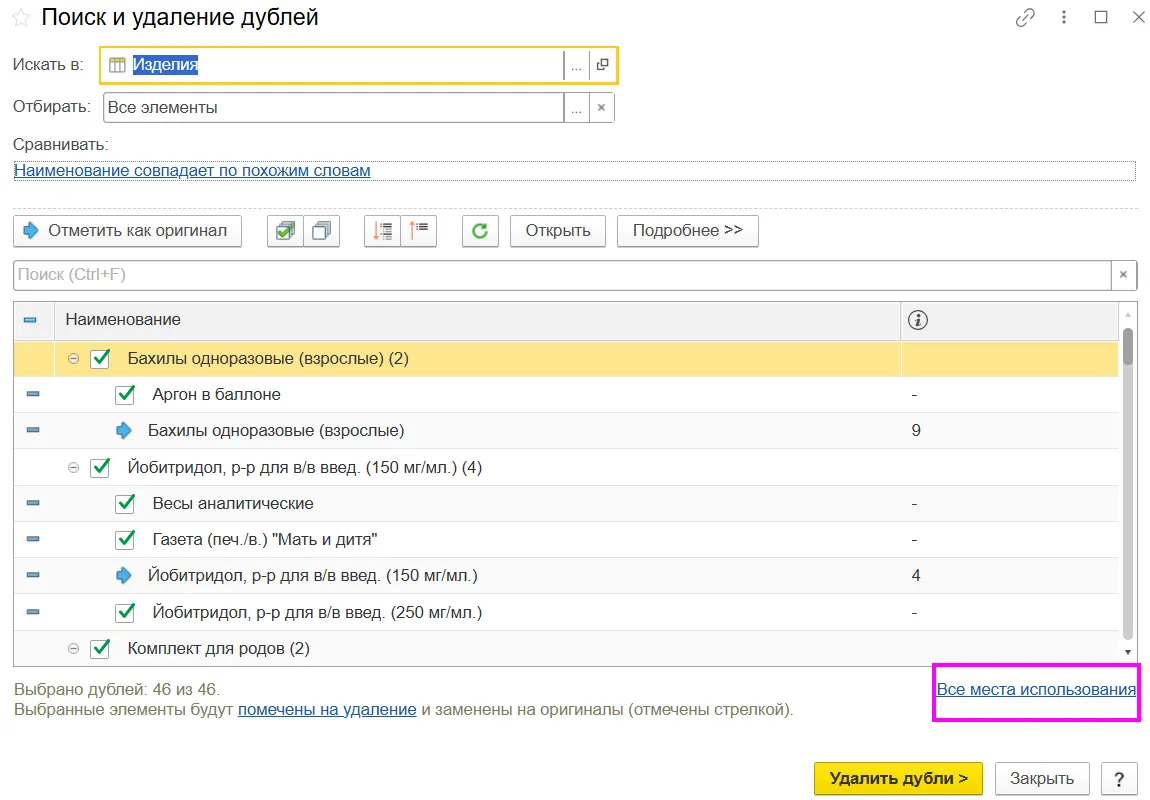Screen dimensions: 1150x800
Task: Click the table icon inside the Искать в field
Action: coord(117,65)
